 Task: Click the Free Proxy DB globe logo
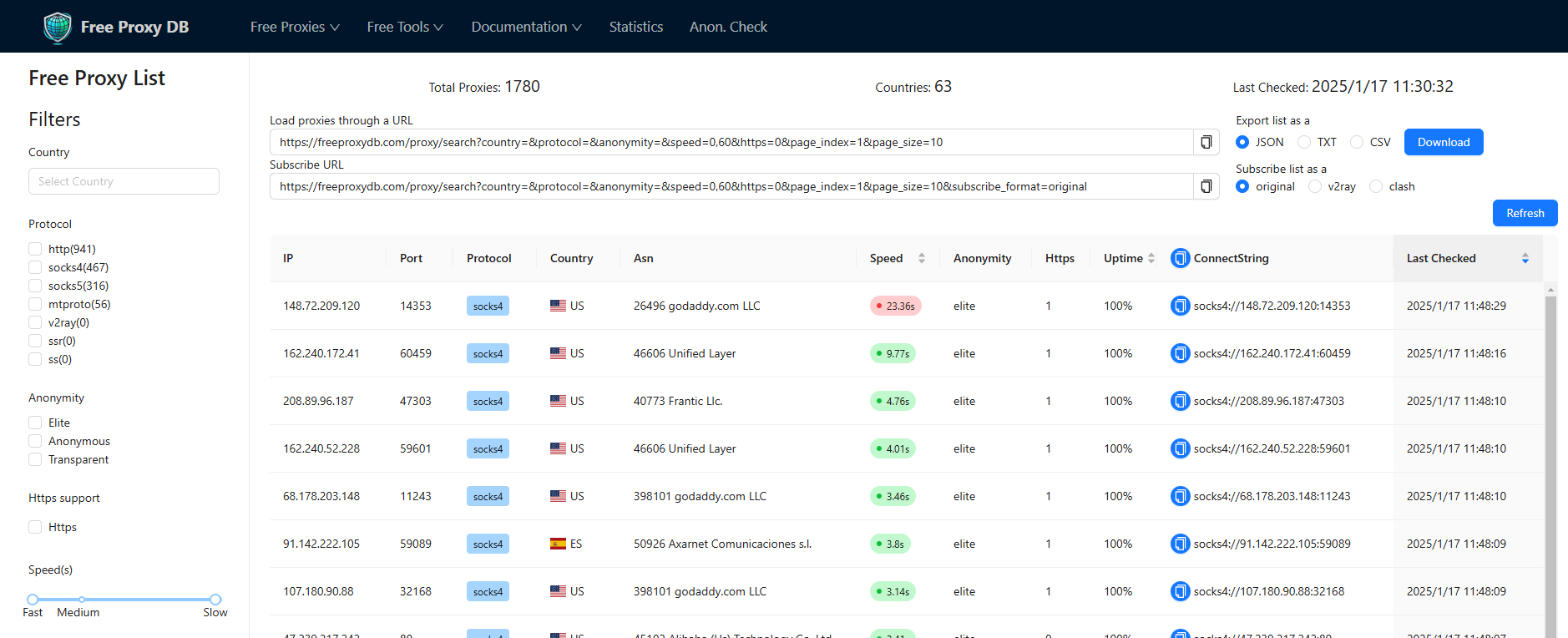[58, 28]
